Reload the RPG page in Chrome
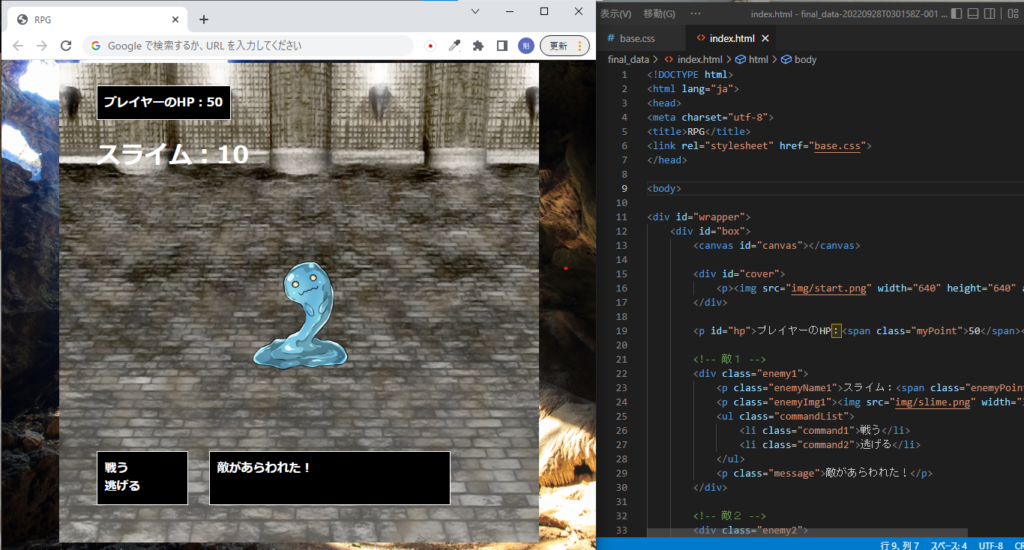Screen dimensions: 1024x550 click(66, 46)
